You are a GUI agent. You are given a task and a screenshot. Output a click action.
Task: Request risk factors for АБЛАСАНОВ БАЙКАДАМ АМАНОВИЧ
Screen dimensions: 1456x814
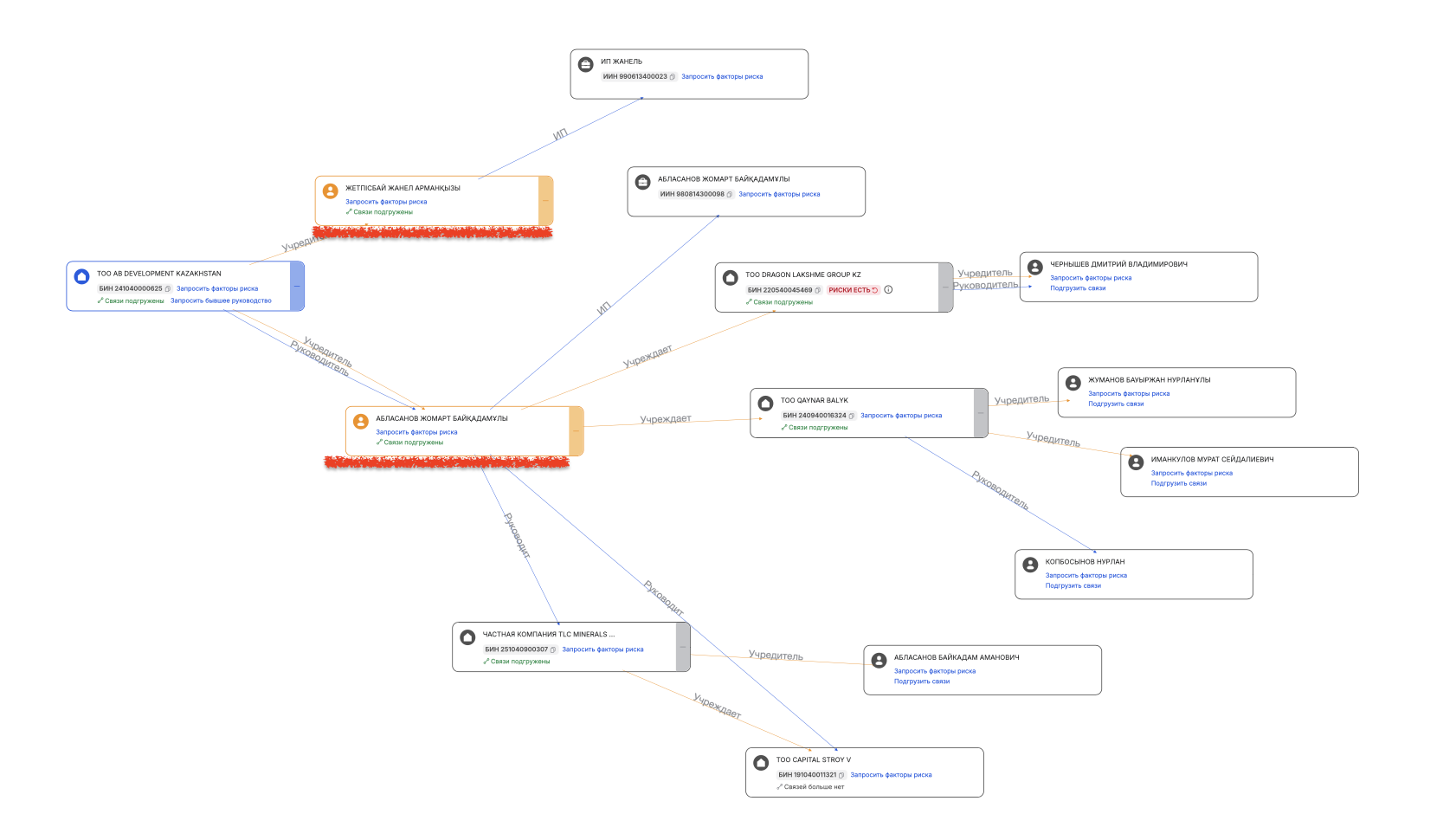[934, 671]
